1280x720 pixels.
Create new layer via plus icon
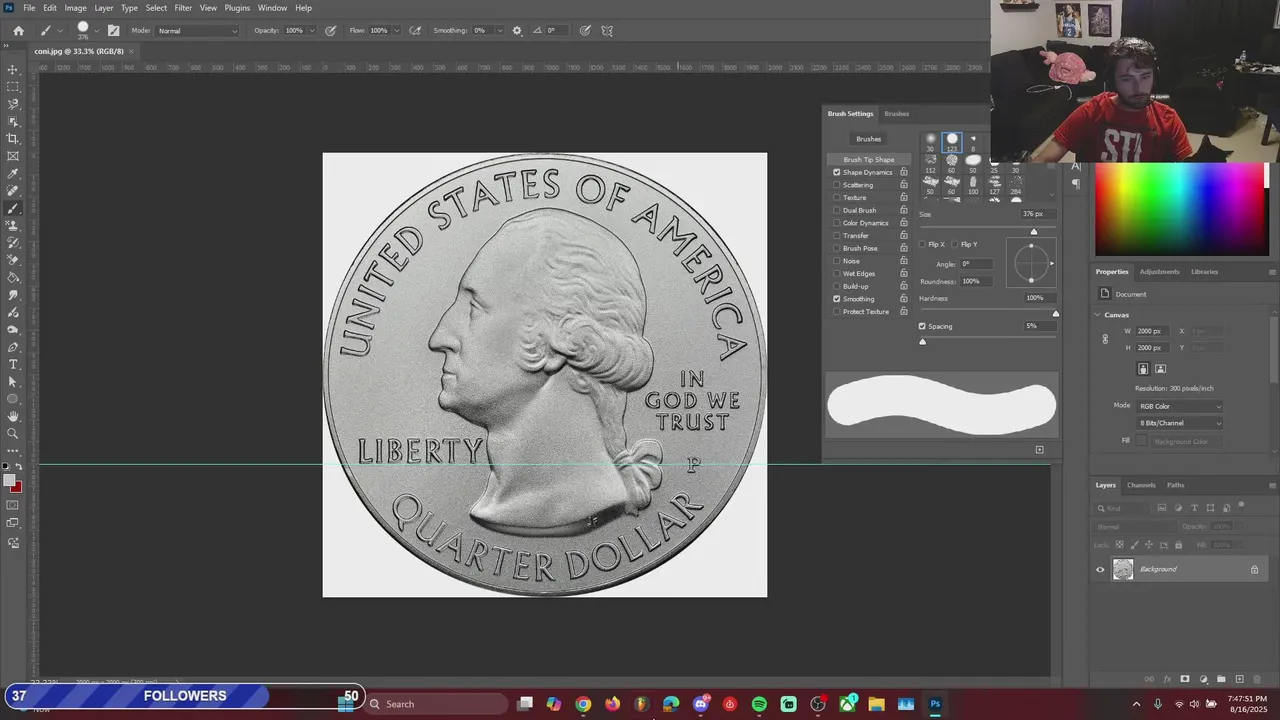pyautogui.click(x=1240, y=679)
